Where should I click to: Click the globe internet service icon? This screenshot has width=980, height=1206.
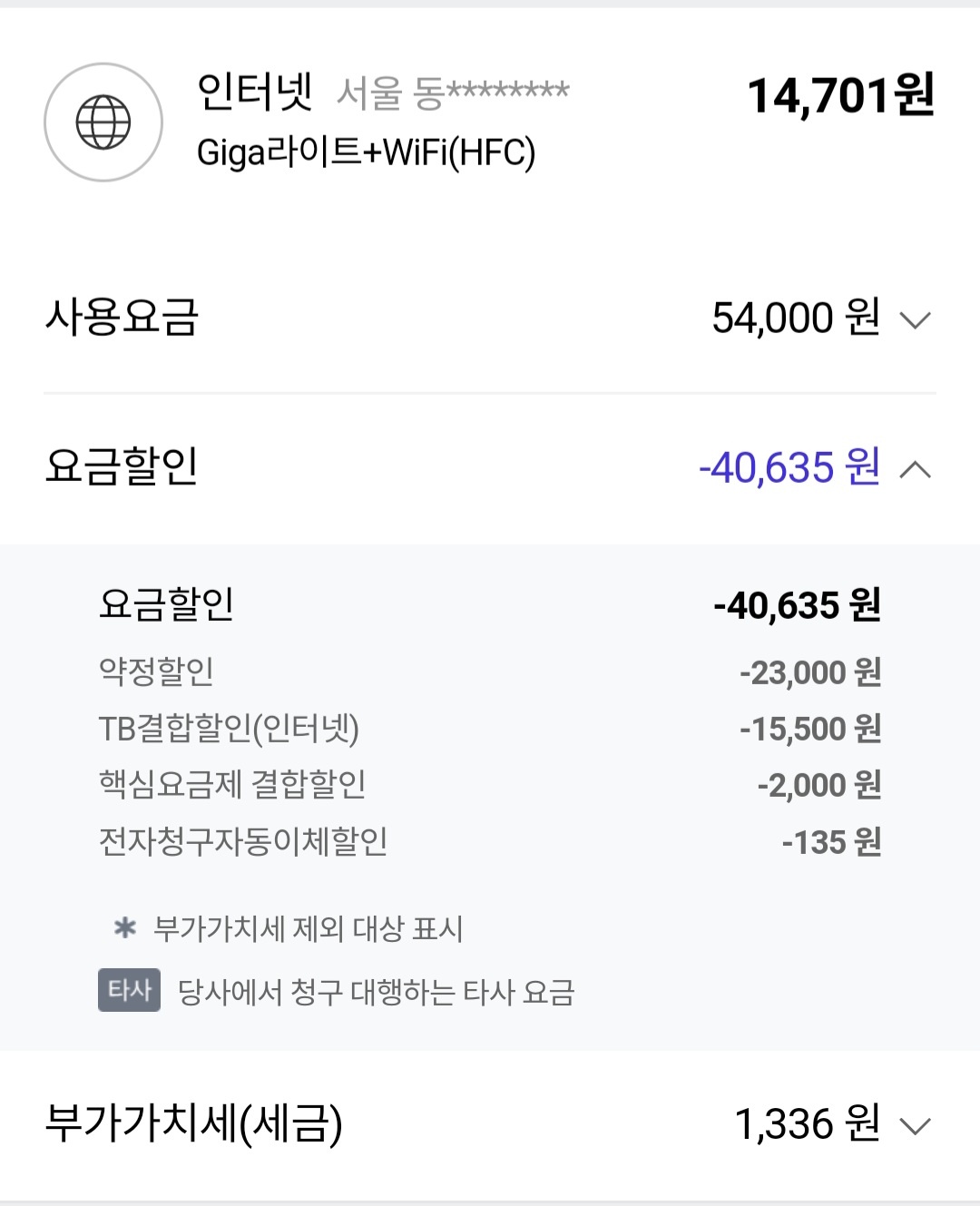pyautogui.click(x=103, y=123)
